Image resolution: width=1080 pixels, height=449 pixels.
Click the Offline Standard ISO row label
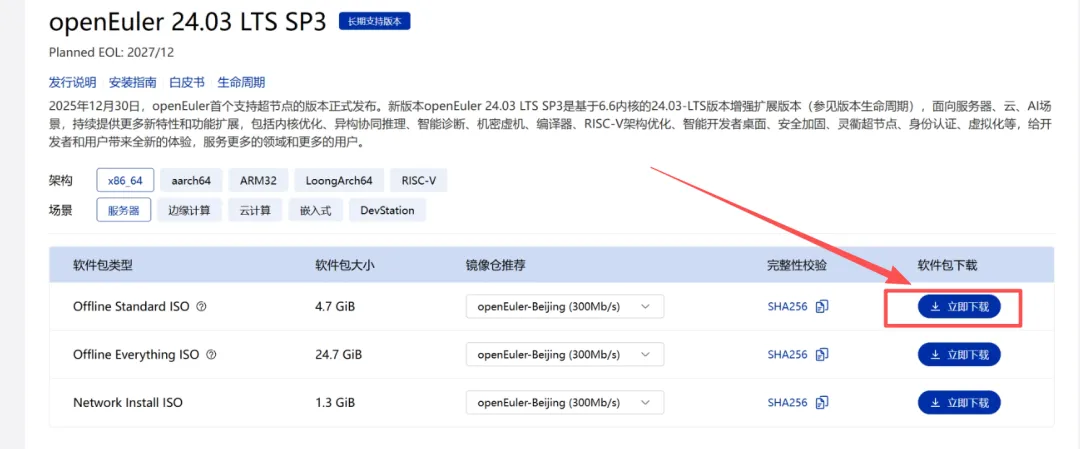131,307
